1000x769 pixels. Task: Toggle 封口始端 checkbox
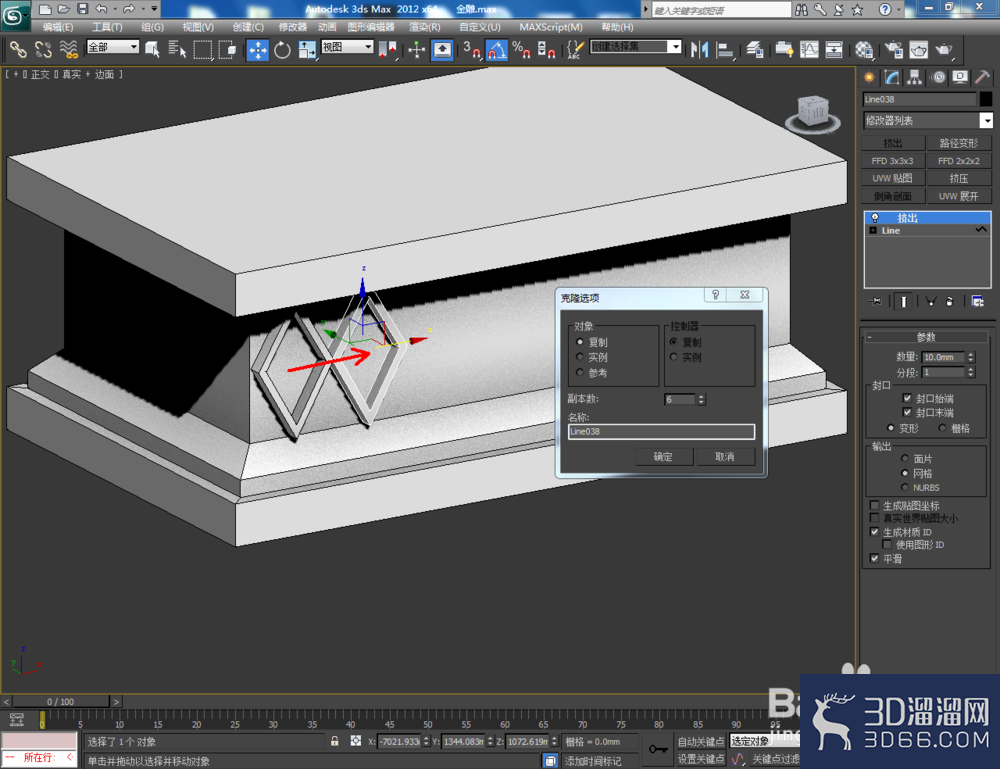pyautogui.click(x=907, y=398)
